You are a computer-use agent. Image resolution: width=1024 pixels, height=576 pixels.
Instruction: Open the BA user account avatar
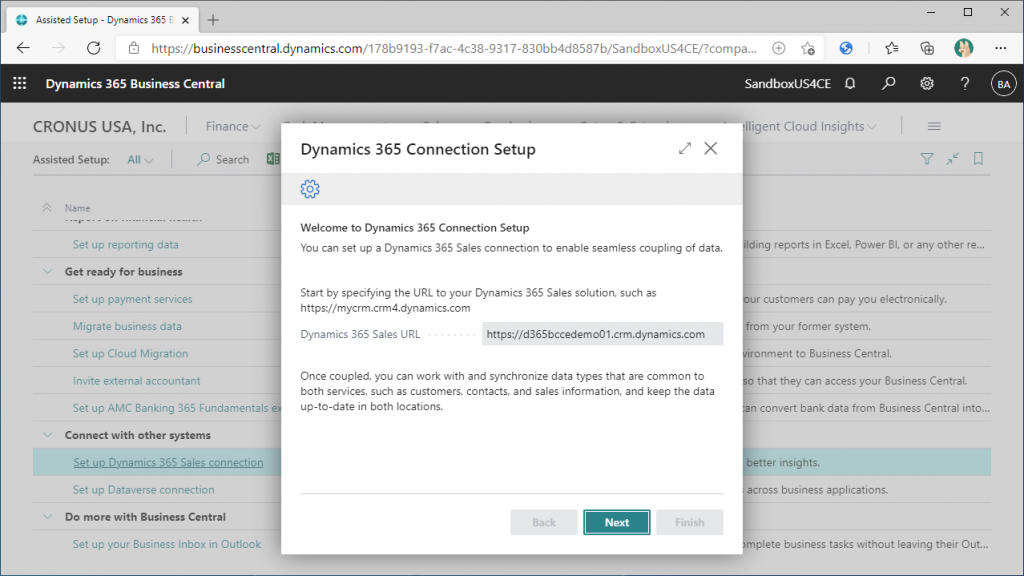pyautogui.click(x=1004, y=84)
